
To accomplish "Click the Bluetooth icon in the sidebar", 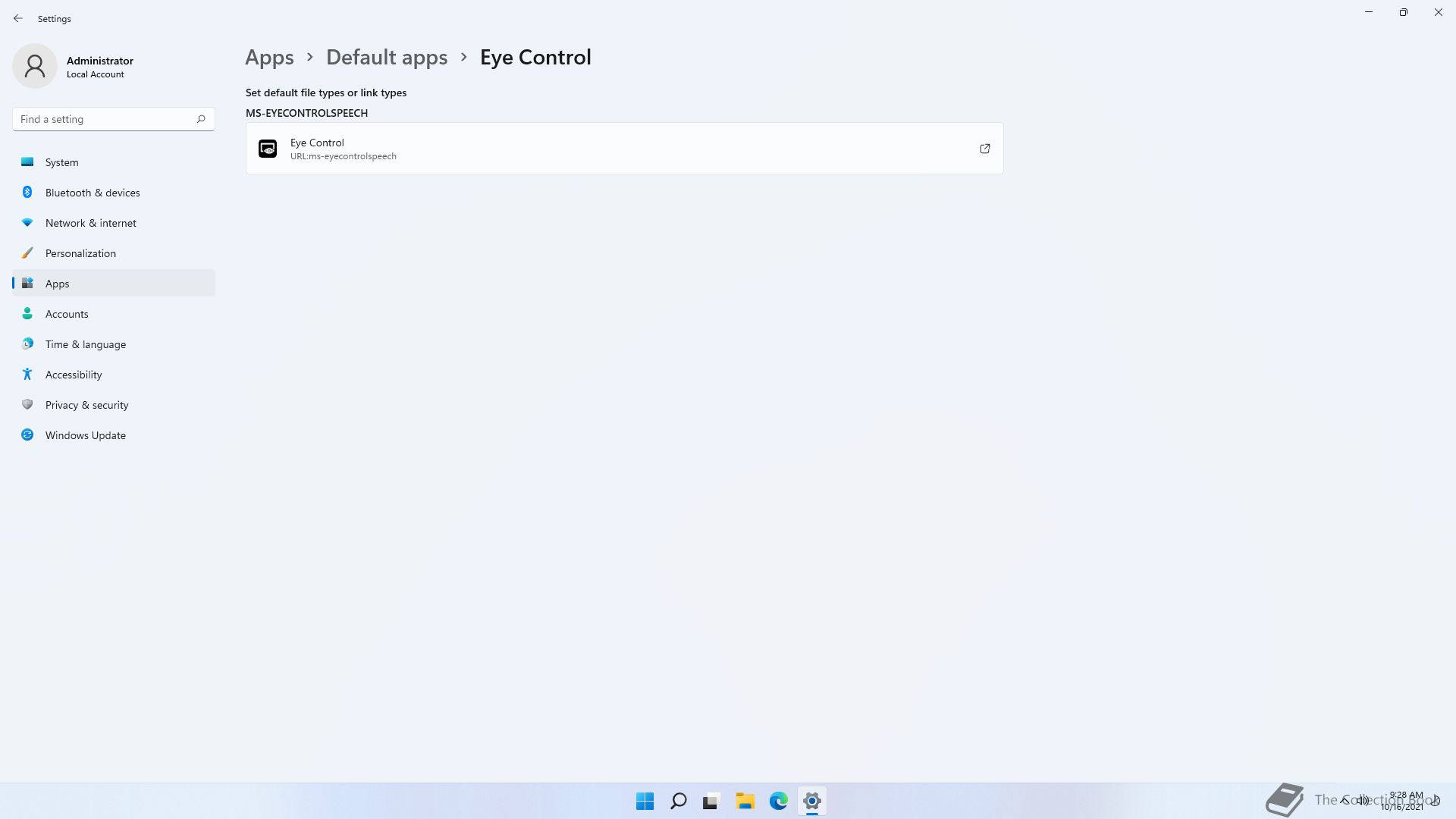I will (27, 192).
